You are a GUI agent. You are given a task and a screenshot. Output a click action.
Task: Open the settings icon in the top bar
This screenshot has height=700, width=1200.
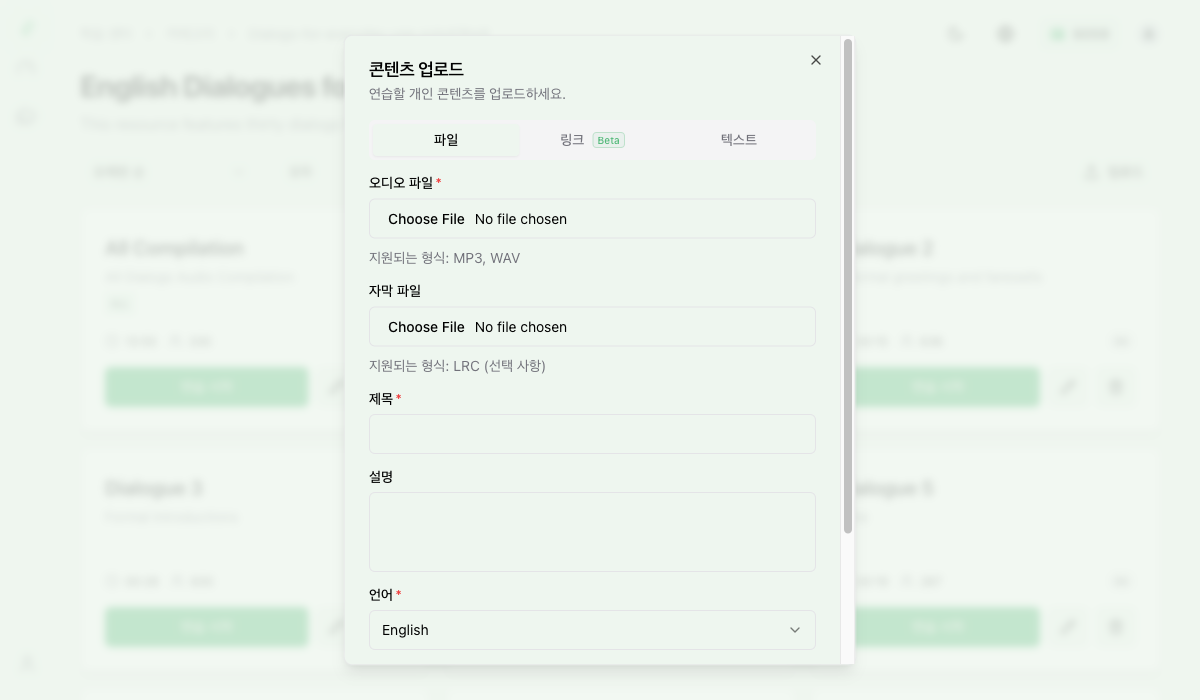click(1004, 33)
